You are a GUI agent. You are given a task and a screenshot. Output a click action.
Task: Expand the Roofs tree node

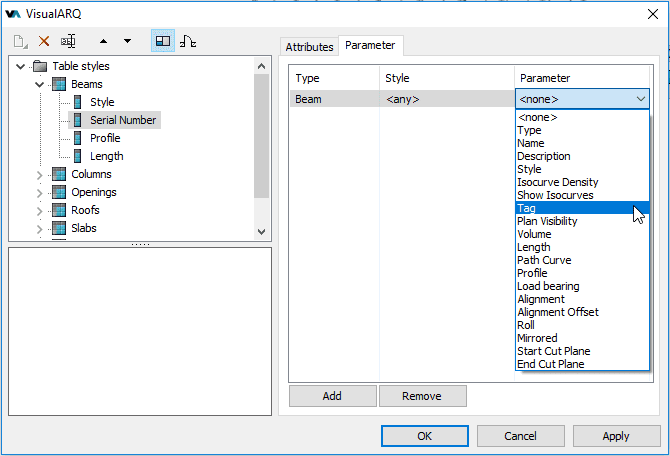pos(39,211)
